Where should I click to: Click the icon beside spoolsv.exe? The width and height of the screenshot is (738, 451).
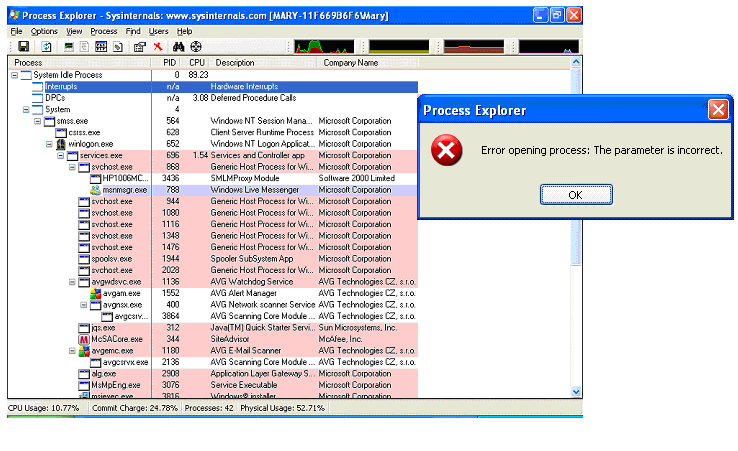click(x=84, y=259)
